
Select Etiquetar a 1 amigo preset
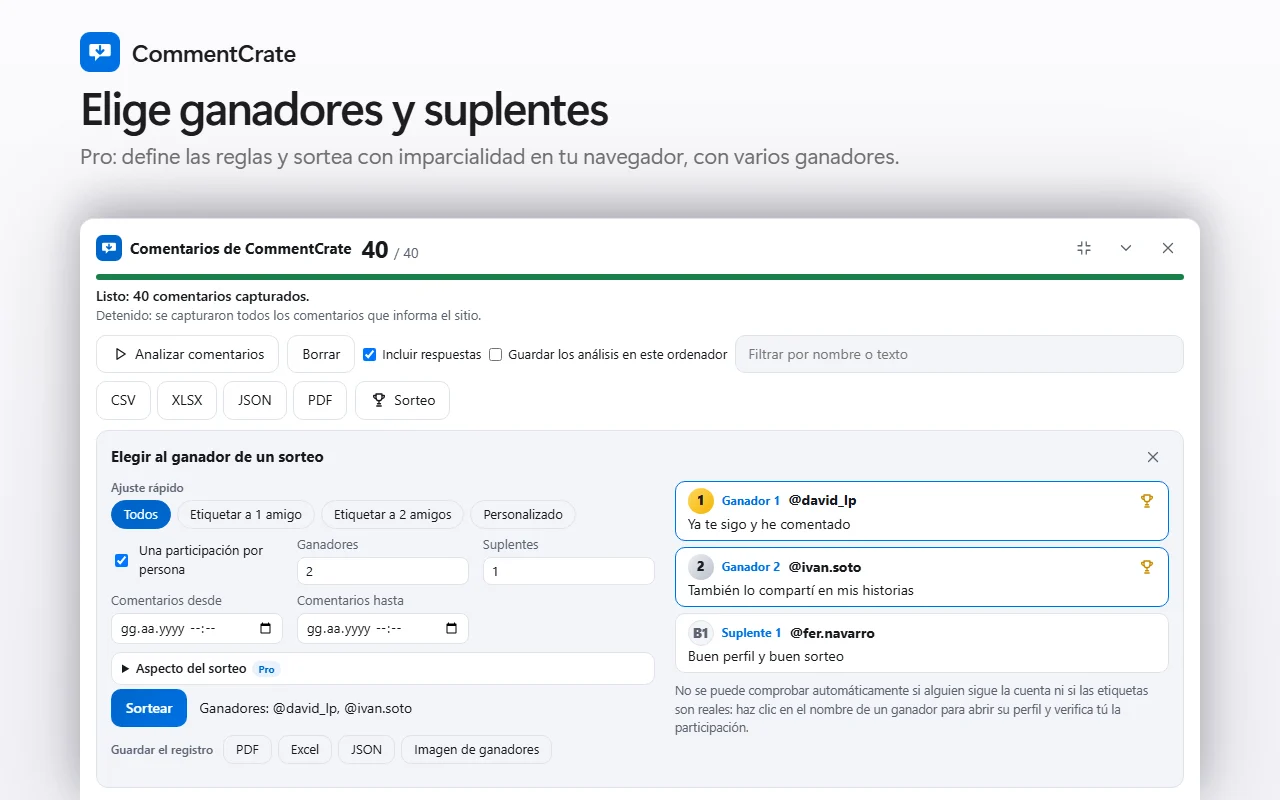coord(246,514)
